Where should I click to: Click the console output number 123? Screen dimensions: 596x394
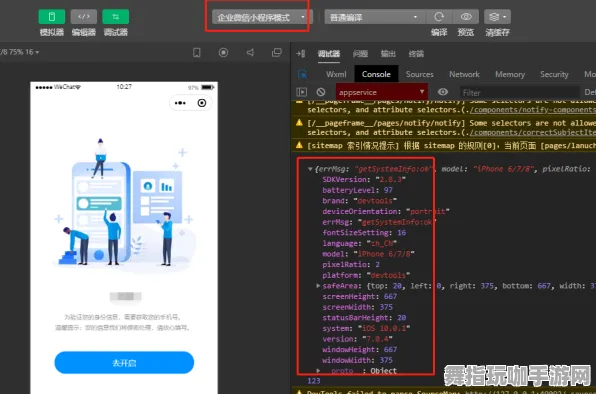[314, 381]
